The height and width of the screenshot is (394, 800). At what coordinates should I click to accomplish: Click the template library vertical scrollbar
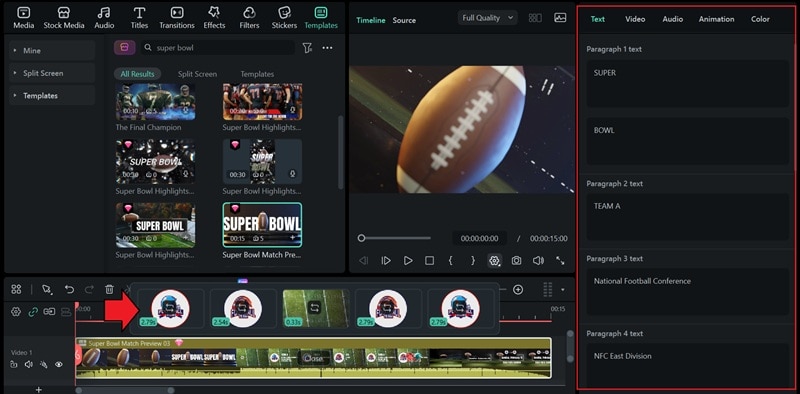tap(341, 153)
